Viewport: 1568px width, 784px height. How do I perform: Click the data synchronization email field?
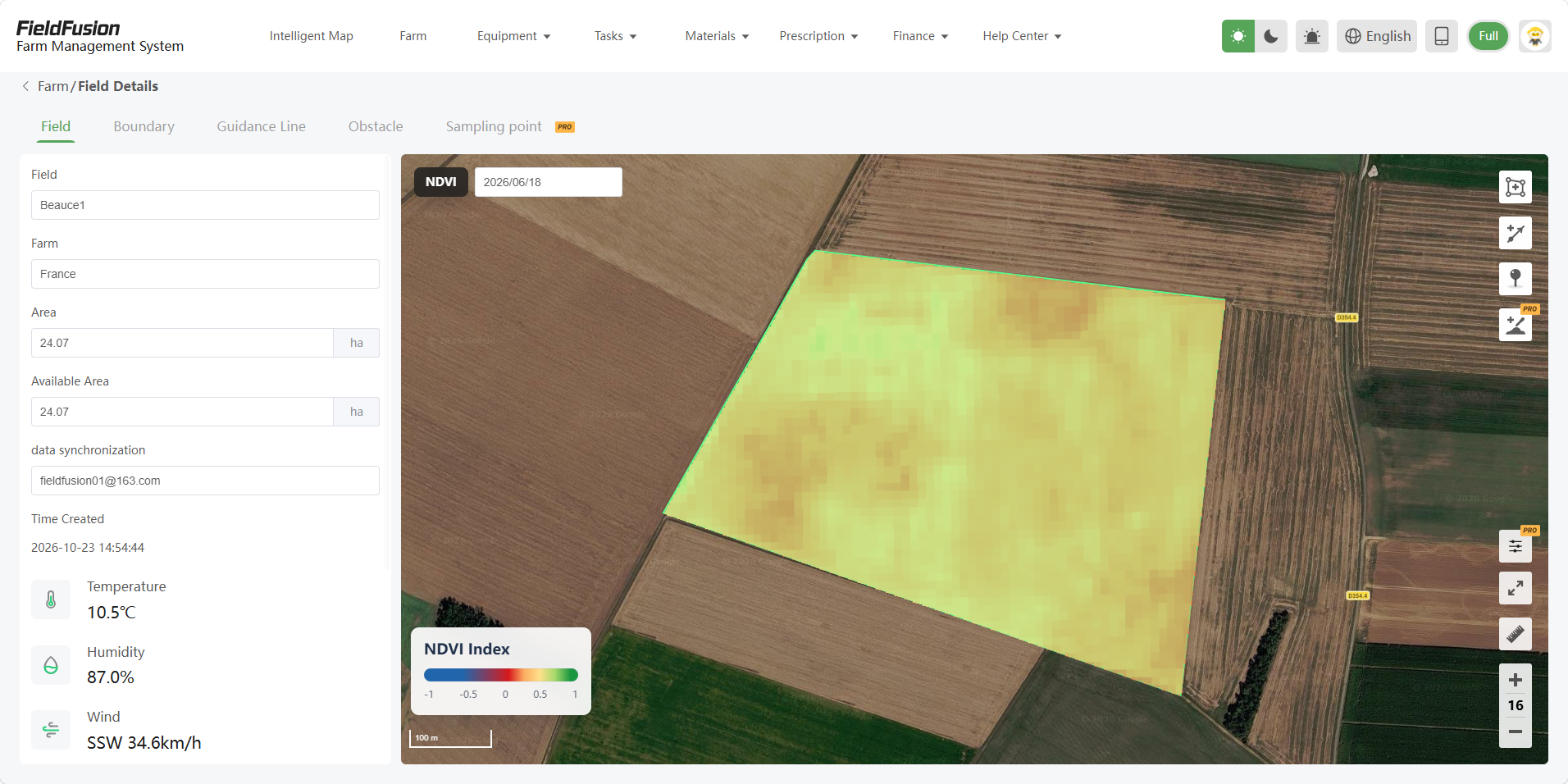(205, 481)
